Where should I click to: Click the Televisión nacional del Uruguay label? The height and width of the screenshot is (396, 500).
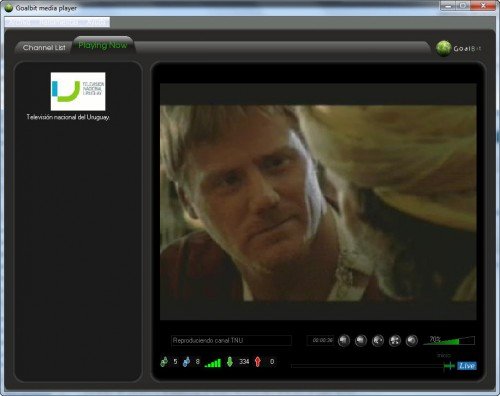[68, 117]
